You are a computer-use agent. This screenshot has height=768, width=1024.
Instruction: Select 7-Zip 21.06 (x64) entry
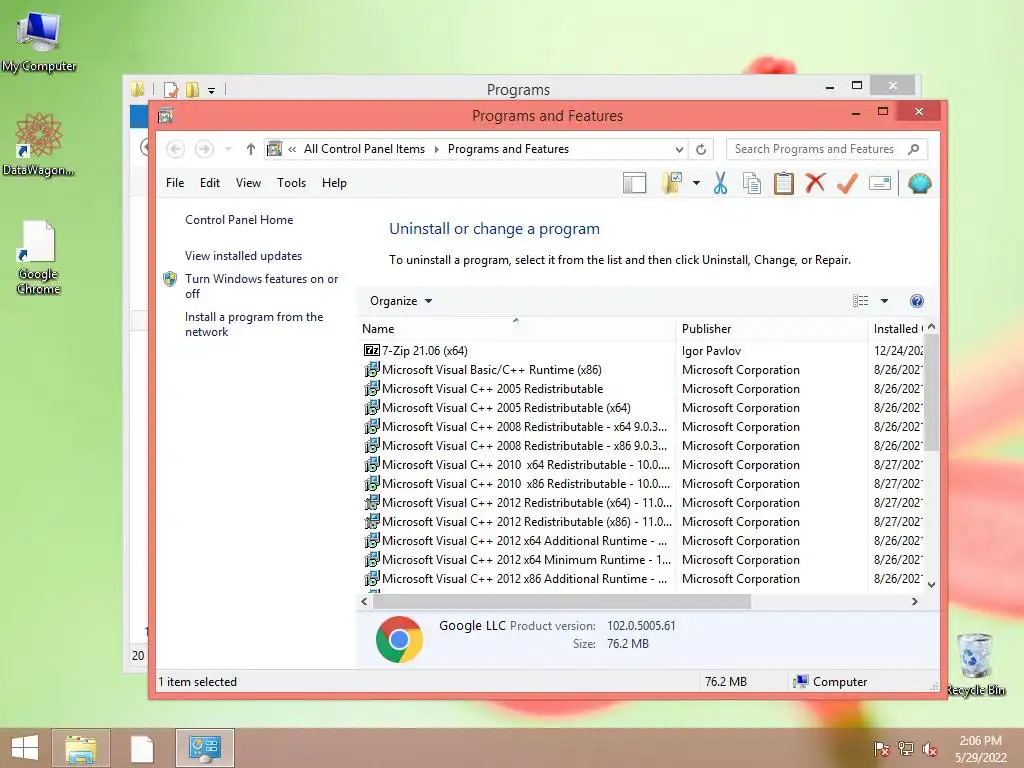(x=424, y=351)
